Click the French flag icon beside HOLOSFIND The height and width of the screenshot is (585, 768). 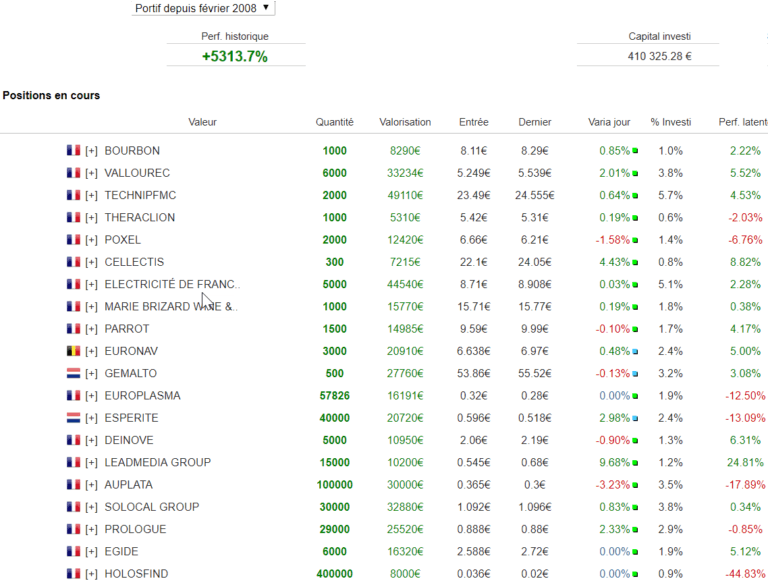click(x=72, y=574)
